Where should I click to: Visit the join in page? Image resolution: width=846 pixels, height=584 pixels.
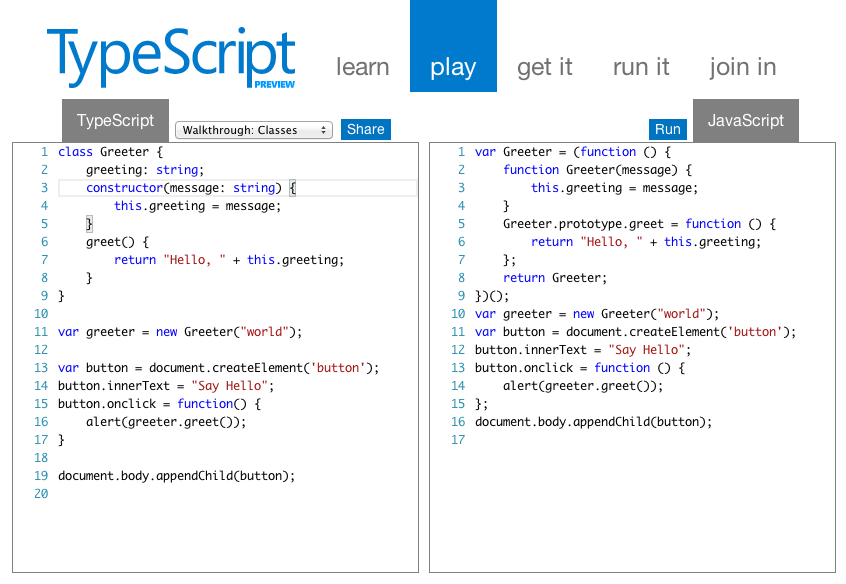(742, 67)
